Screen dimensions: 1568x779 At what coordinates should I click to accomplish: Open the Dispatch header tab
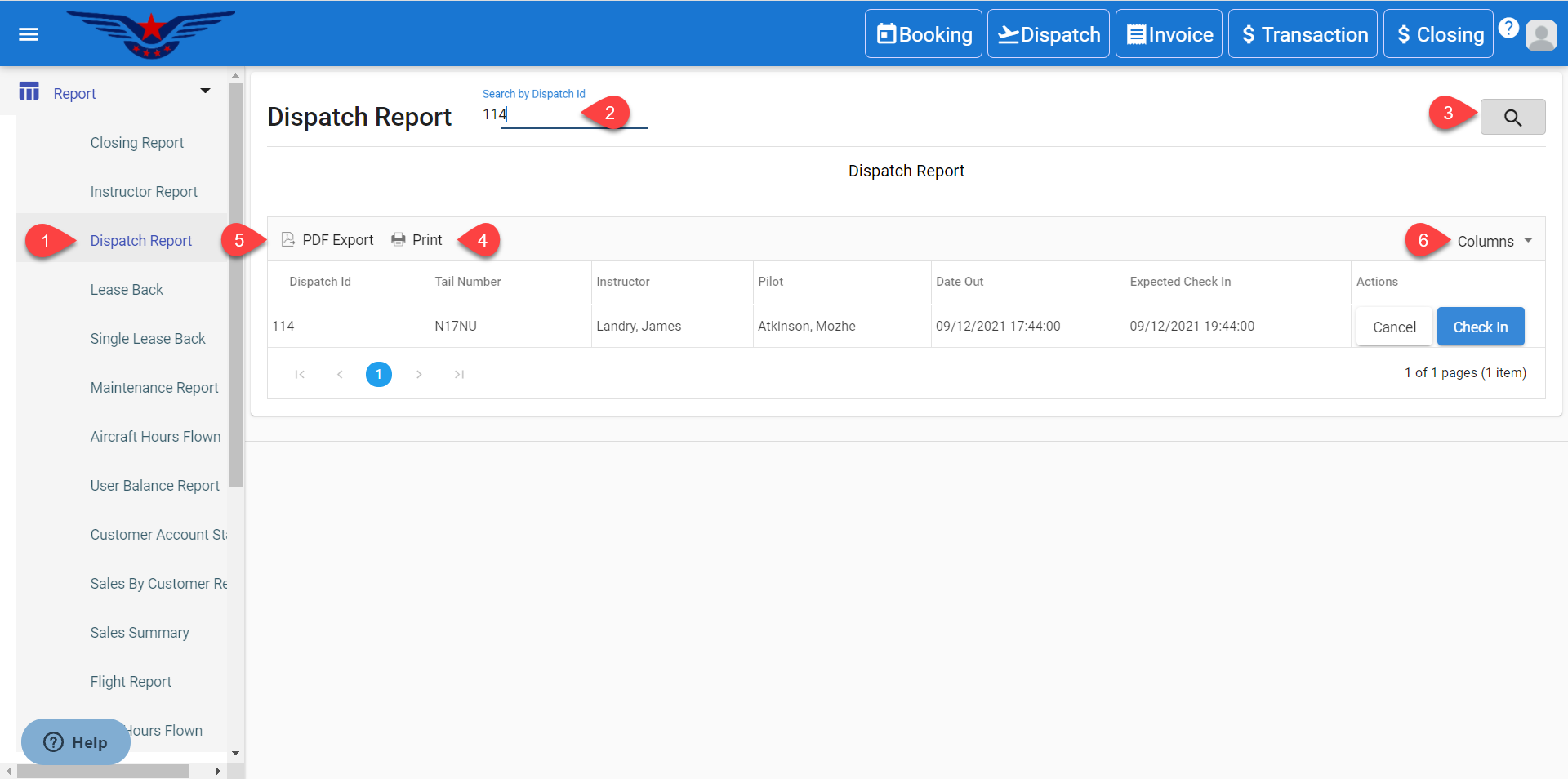1048,34
